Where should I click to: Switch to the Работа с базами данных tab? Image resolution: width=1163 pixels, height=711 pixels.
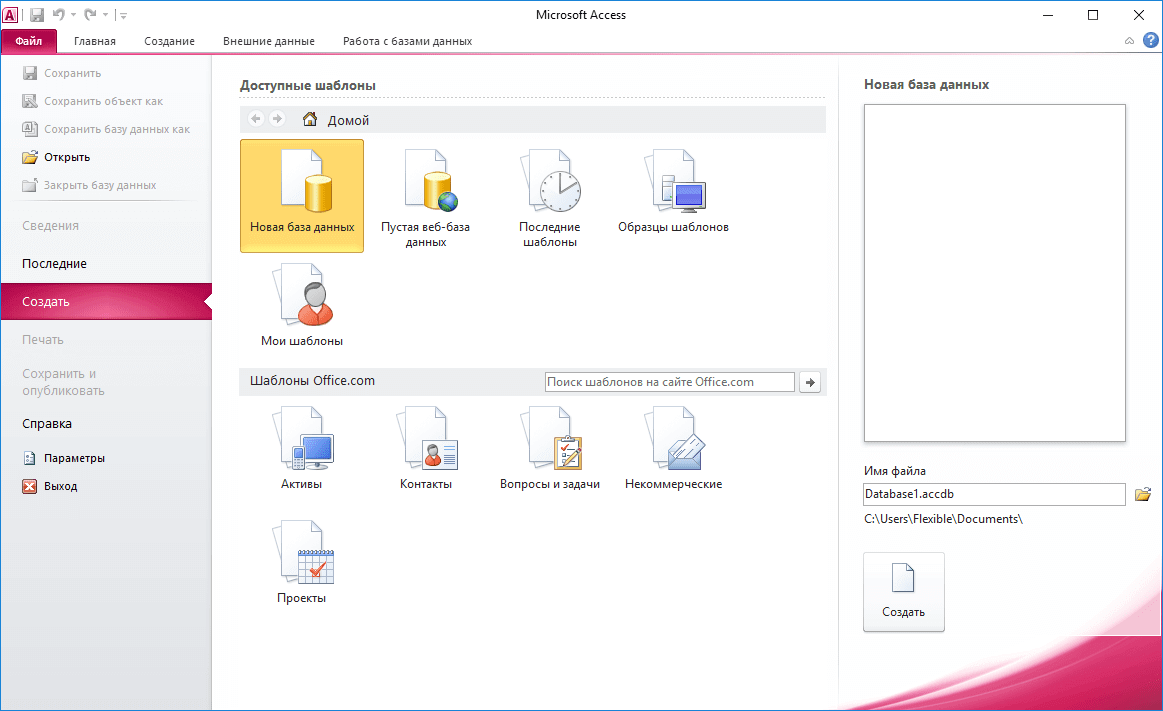tap(407, 41)
